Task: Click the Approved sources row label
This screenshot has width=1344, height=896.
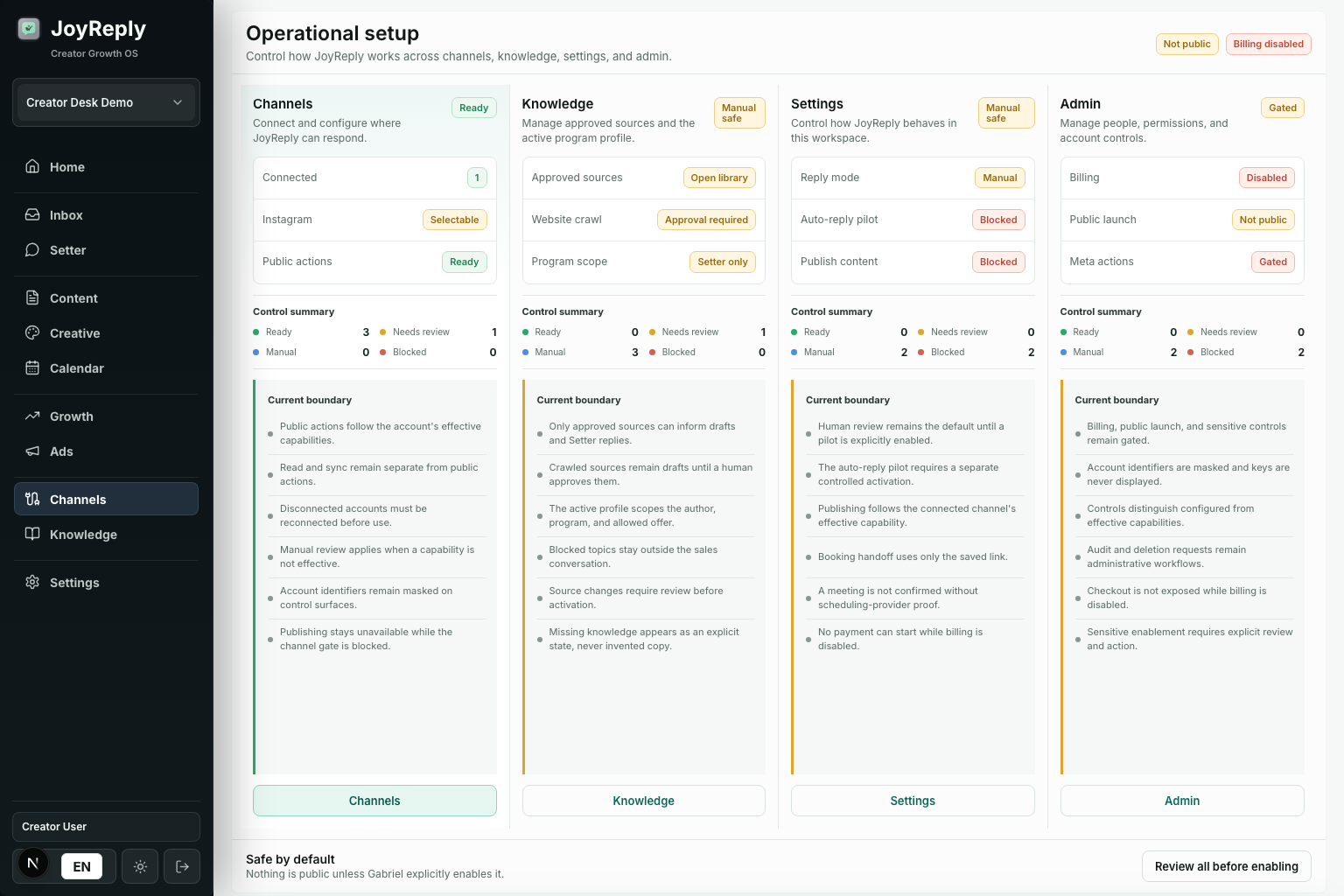Action: 577,178
